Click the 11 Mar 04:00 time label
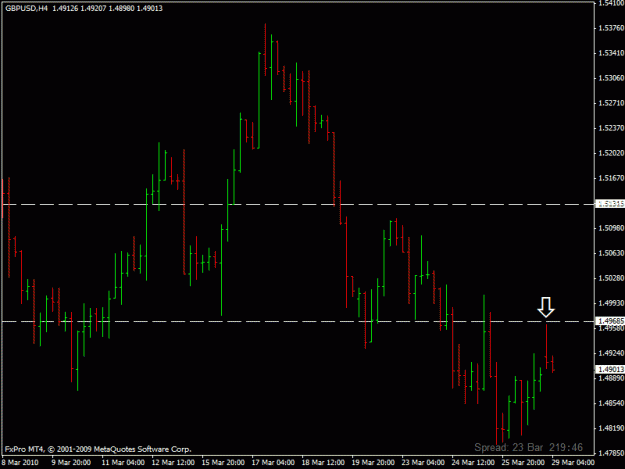Screen dimensions: 625x469 pyautogui.click(x=123, y=462)
